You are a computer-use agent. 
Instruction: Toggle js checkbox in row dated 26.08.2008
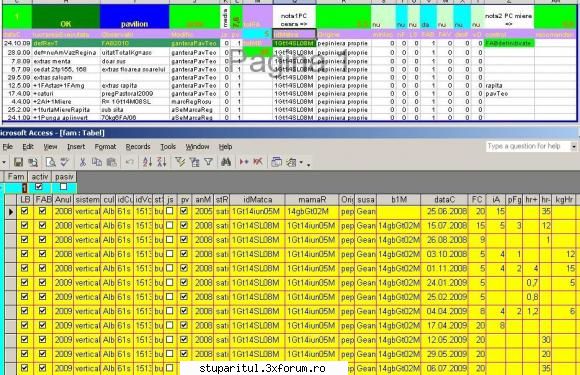click(x=169, y=240)
